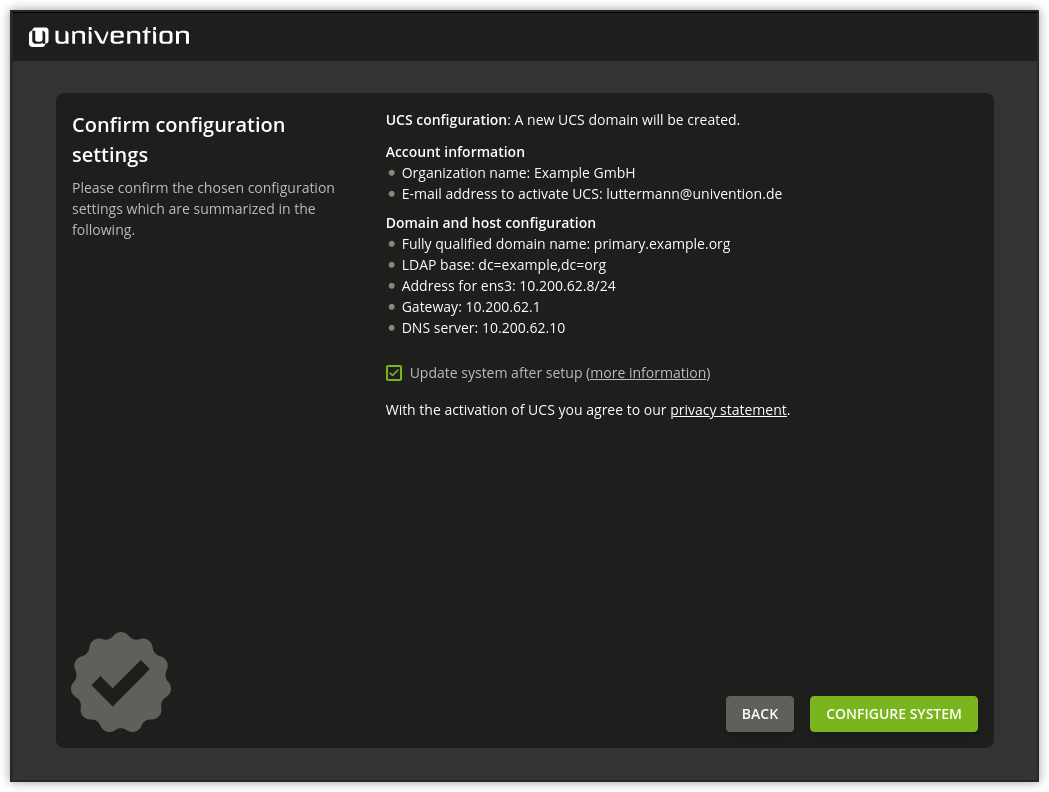Click the Domain and host configuration heading

pyautogui.click(x=490, y=222)
